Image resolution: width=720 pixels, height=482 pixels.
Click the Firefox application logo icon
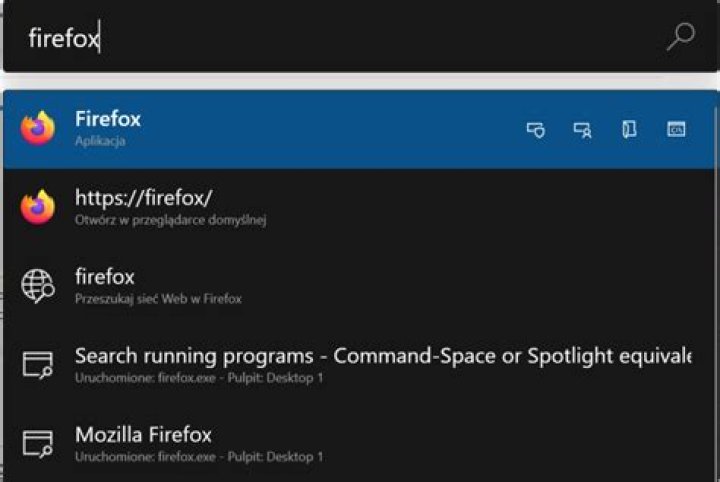pyautogui.click(x=38, y=129)
